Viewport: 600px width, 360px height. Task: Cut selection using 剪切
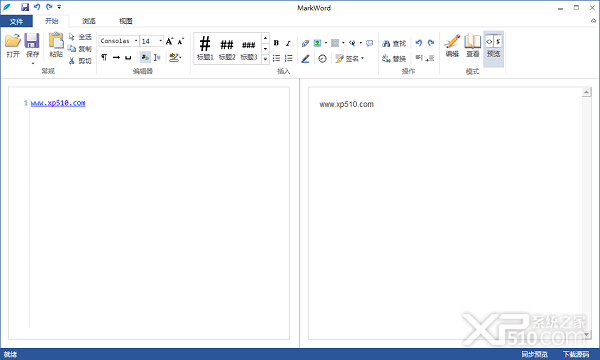80,60
